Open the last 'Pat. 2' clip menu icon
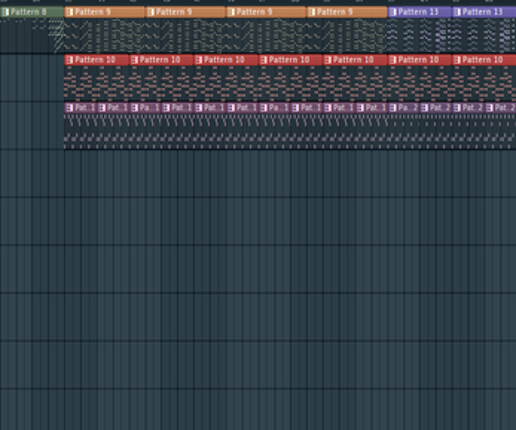Screen dimensions: 516x430 tap(490, 108)
